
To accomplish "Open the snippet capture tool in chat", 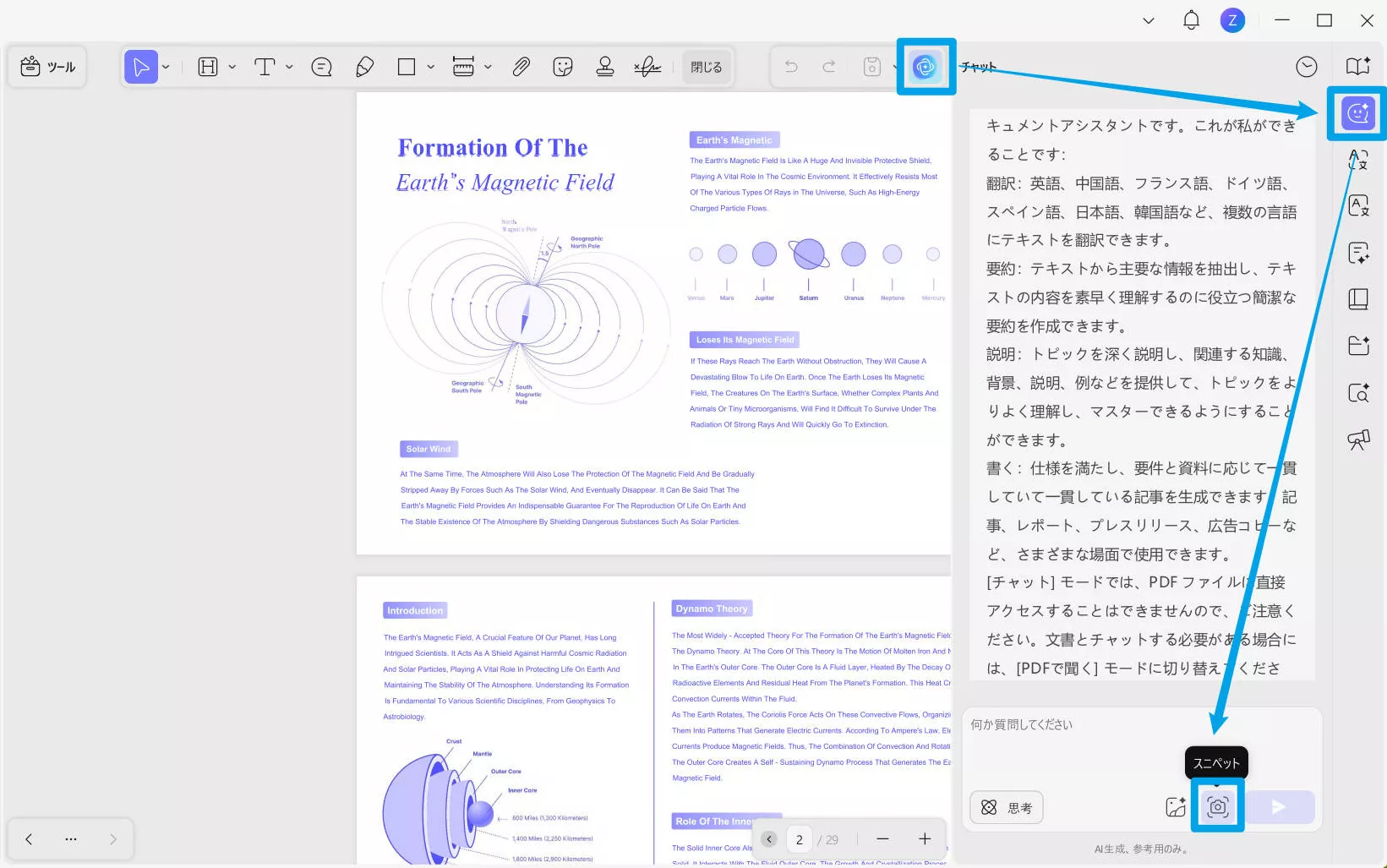I will (1217, 806).
